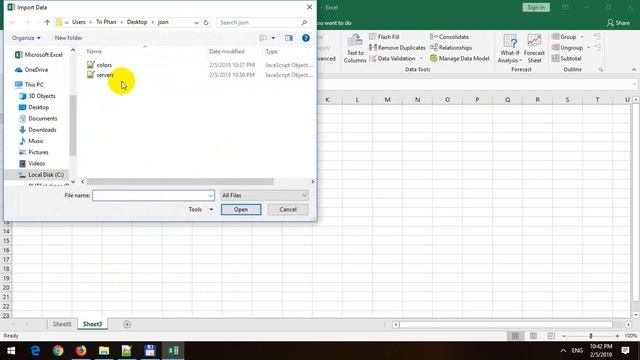Launch Edge browser from taskbar
This screenshot has width=640, height=360.
point(35,351)
